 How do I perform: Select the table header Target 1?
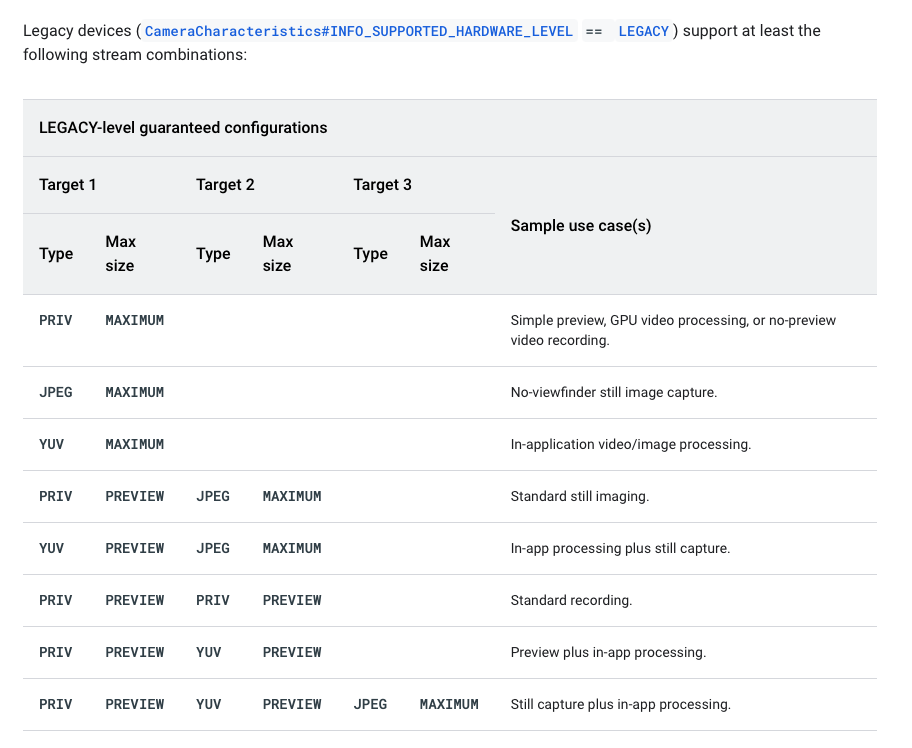pyautogui.click(x=68, y=185)
